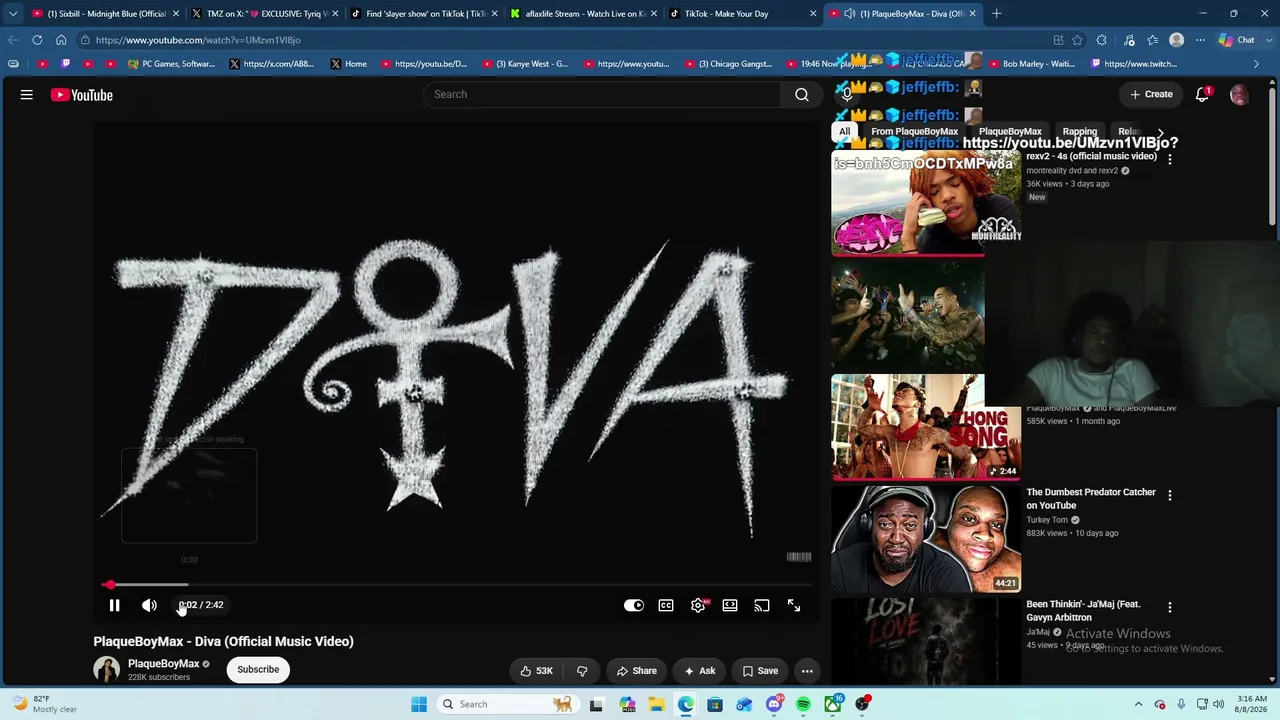Open the rexv2 4s video thumbnail
Image resolution: width=1280 pixels, height=720 pixels.
click(x=926, y=203)
